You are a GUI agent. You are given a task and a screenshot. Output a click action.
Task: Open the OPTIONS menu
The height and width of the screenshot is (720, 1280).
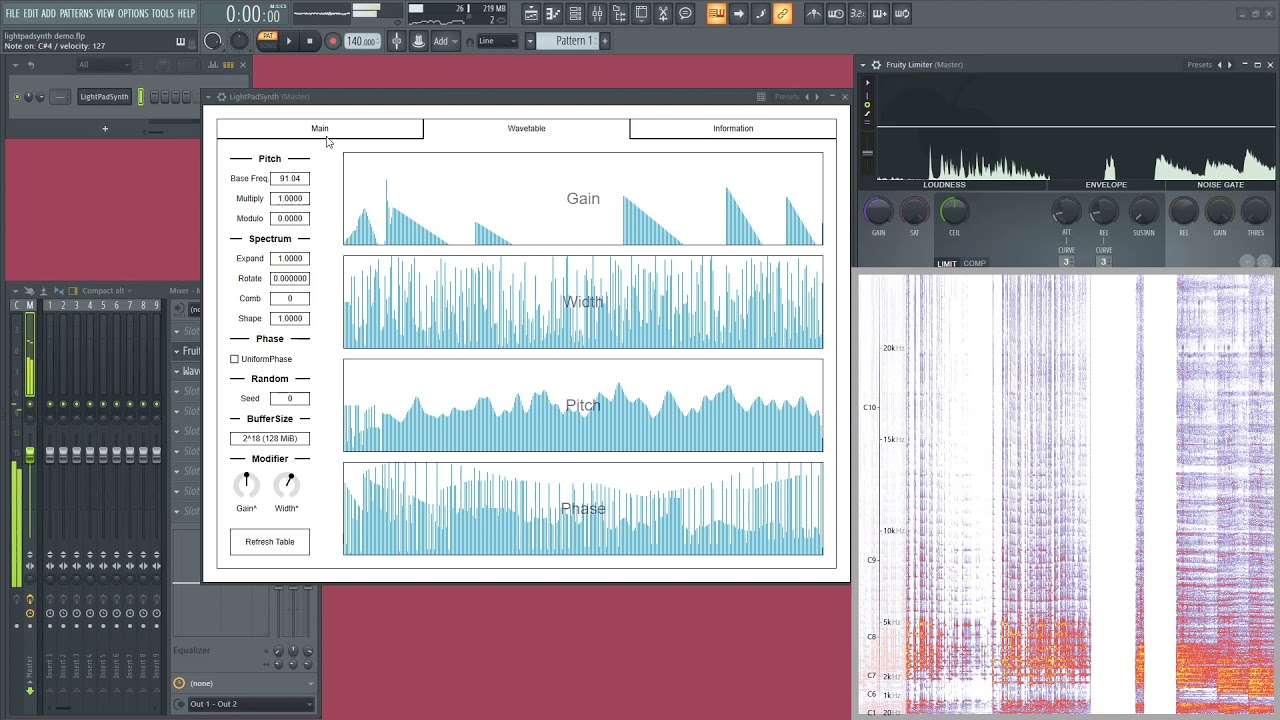[x=133, y=13]
